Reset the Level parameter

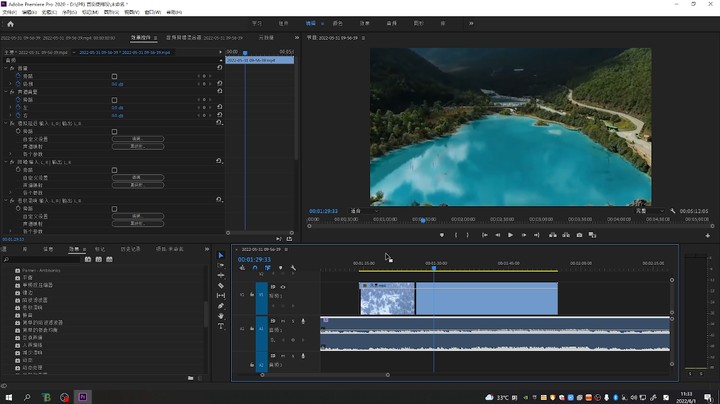tap(219, 84)
